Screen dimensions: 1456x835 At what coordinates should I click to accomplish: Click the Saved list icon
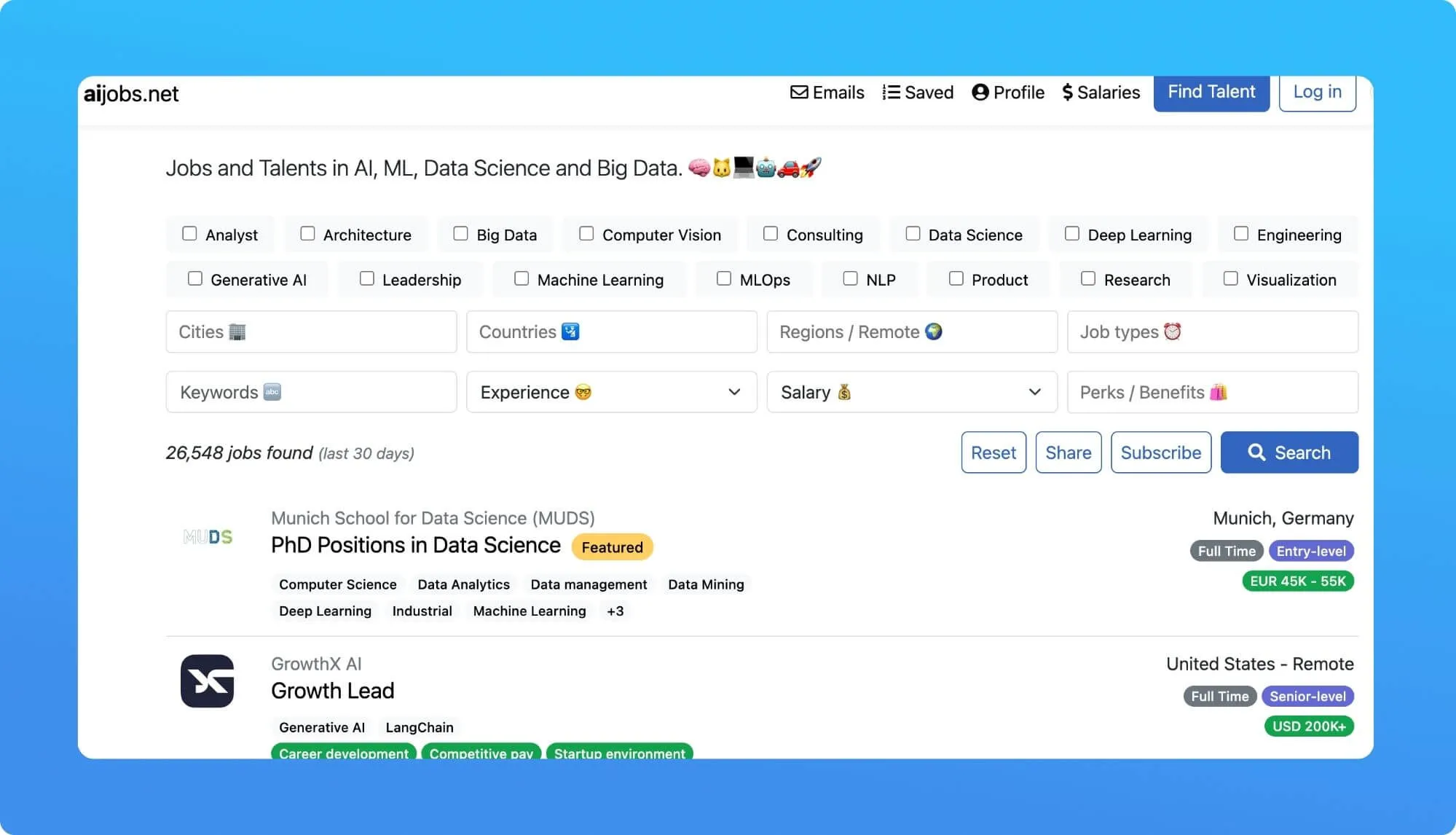[891, 93]
